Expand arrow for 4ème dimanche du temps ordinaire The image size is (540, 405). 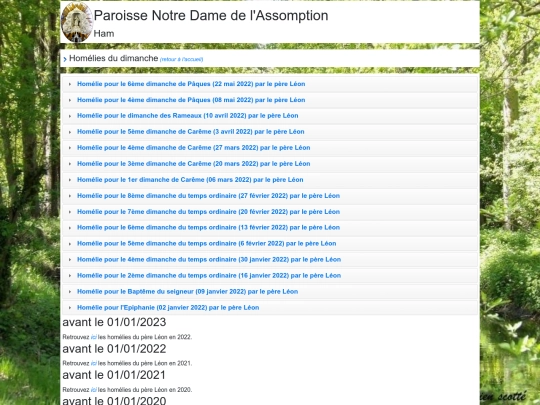coord(70,260)
